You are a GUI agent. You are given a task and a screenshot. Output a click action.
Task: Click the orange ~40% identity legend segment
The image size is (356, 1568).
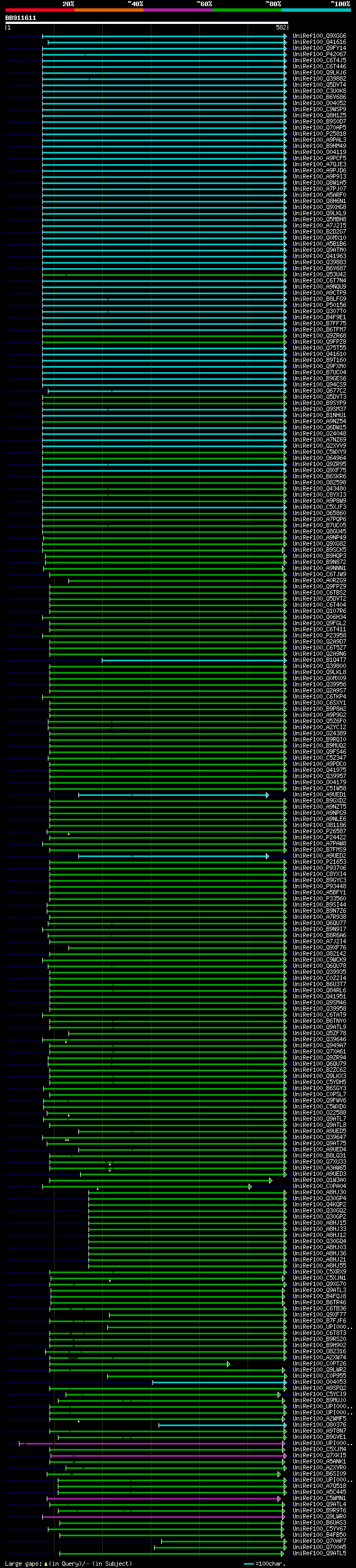coord(109,10)
